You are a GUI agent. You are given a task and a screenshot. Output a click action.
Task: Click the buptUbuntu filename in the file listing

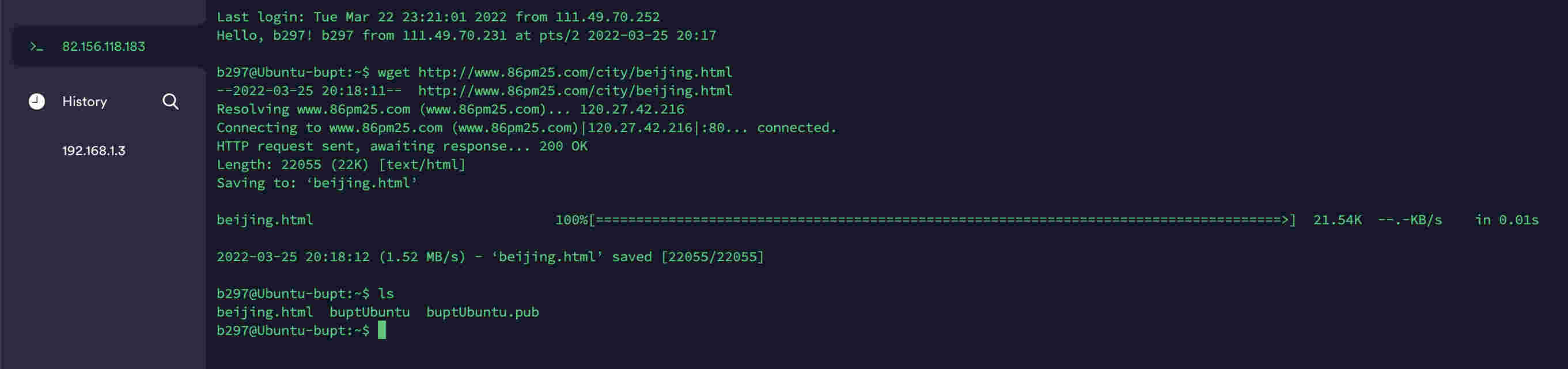pos(369,312)
